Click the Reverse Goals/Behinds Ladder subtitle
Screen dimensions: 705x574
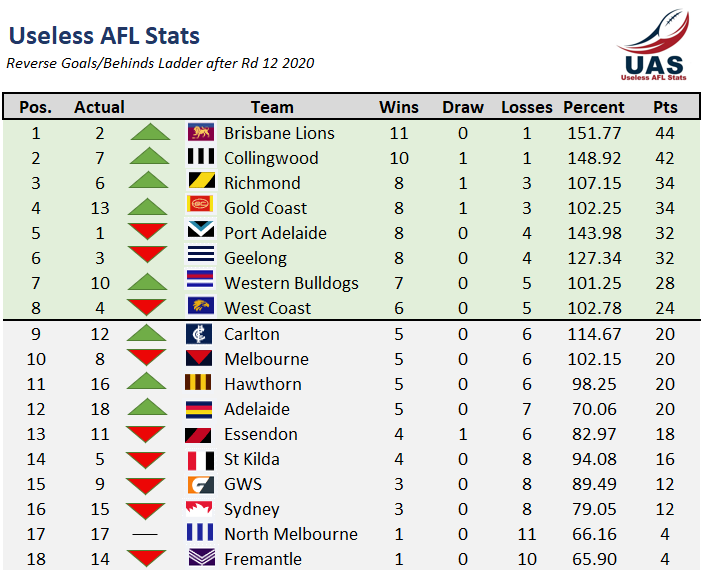click(x=161, y=63)
